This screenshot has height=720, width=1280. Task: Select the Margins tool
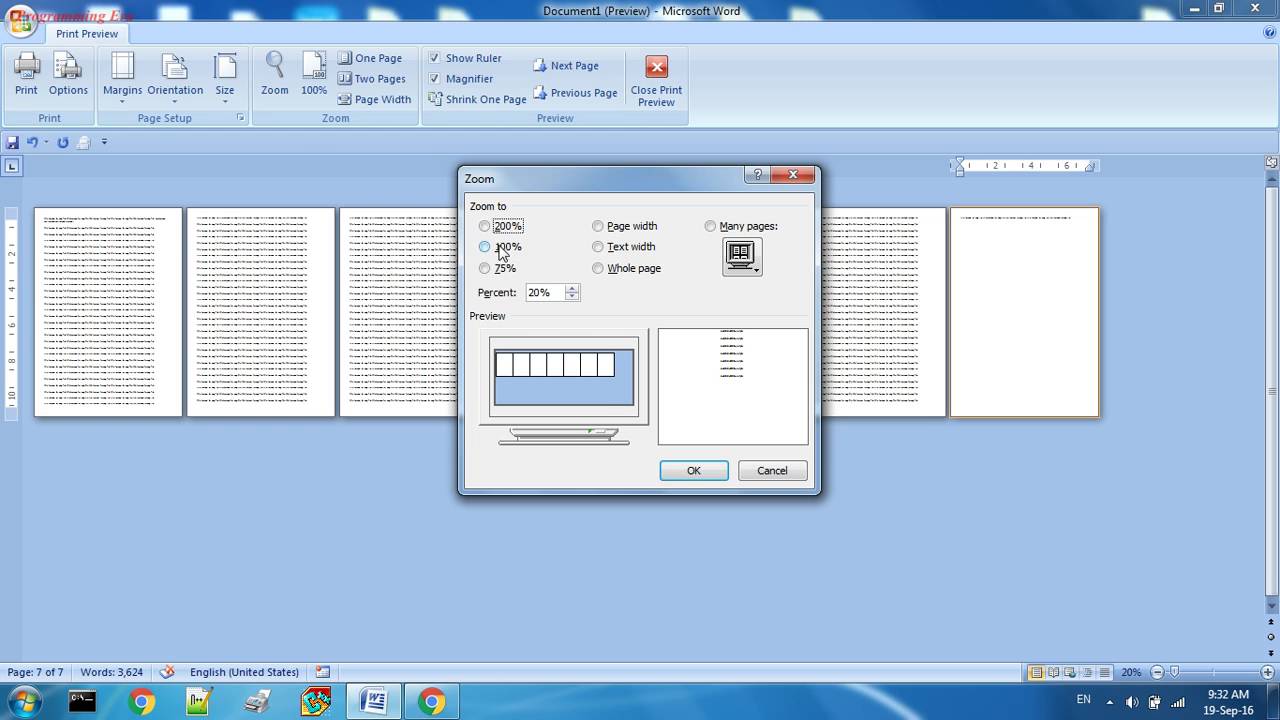coord(122,75)
